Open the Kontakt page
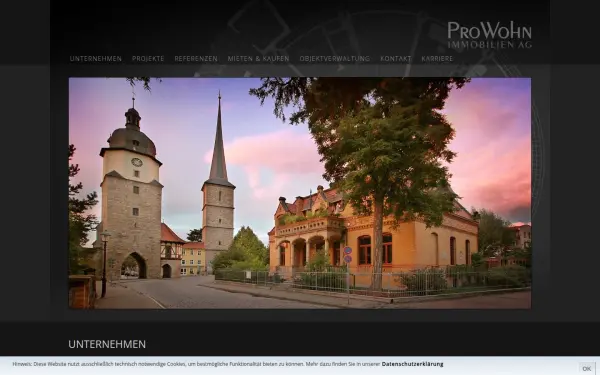This screenshot has width=600, height=375. (x=396, y=59)
